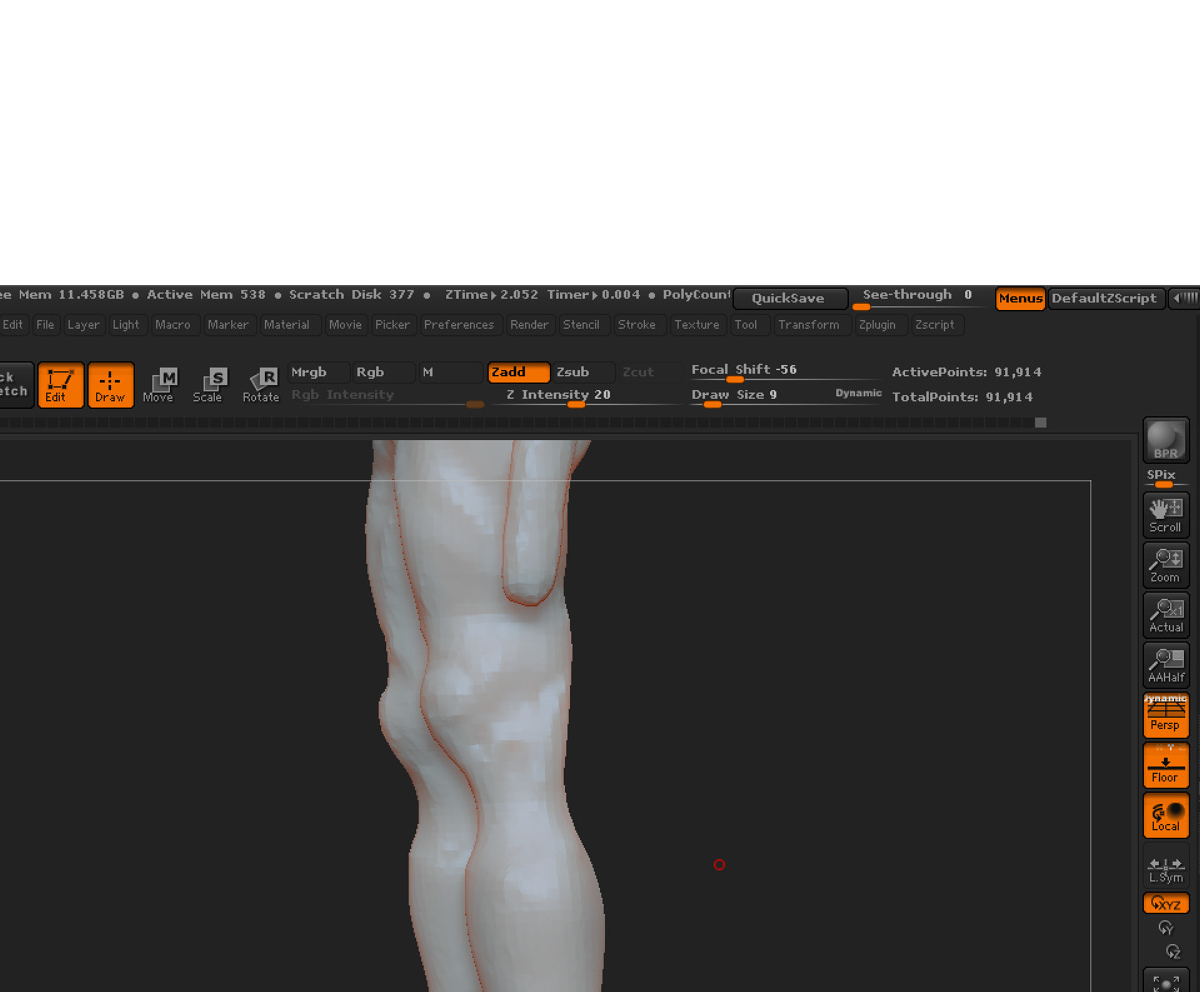1200x992 pixels.
Task: Open the Texture menu
Action: coord(697,325)
